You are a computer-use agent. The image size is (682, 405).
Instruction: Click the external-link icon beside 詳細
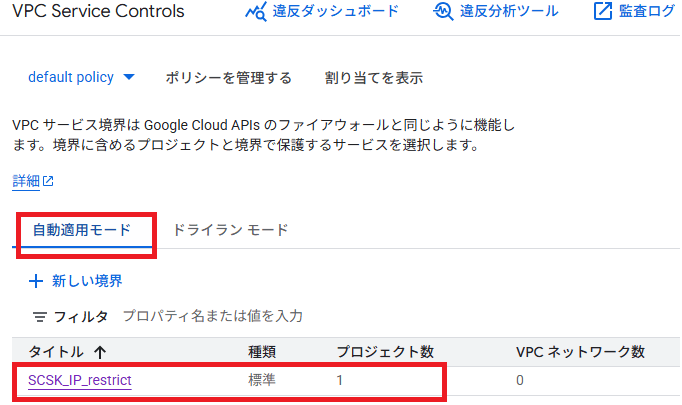point(48,182)
